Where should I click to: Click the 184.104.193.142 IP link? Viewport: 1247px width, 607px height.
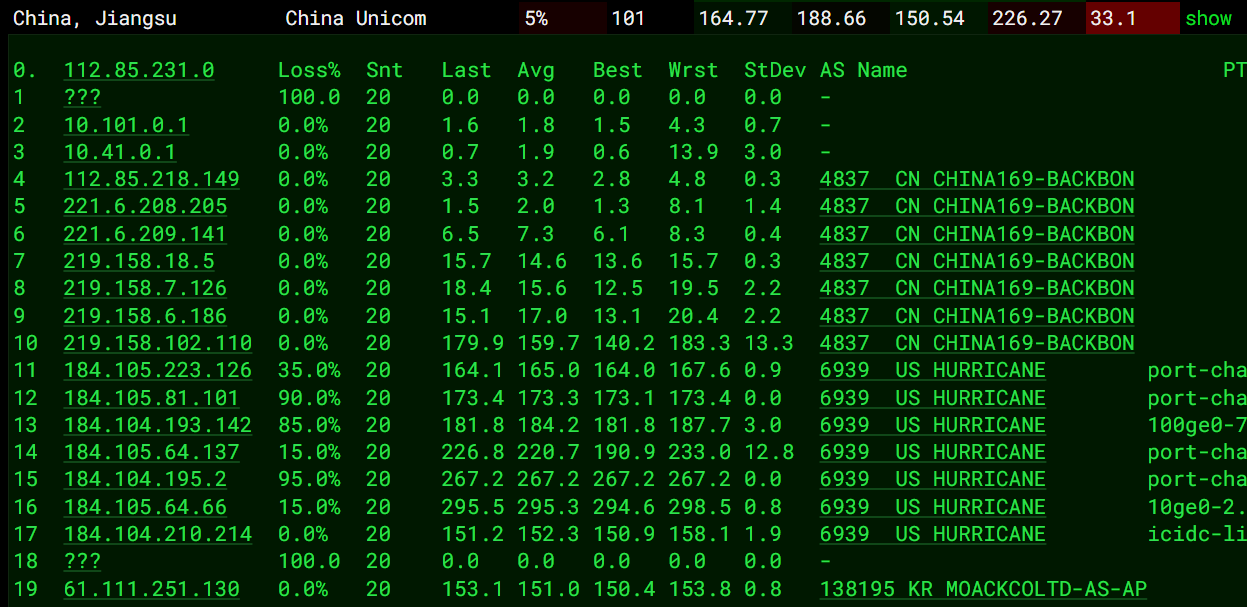click(158, 425)
